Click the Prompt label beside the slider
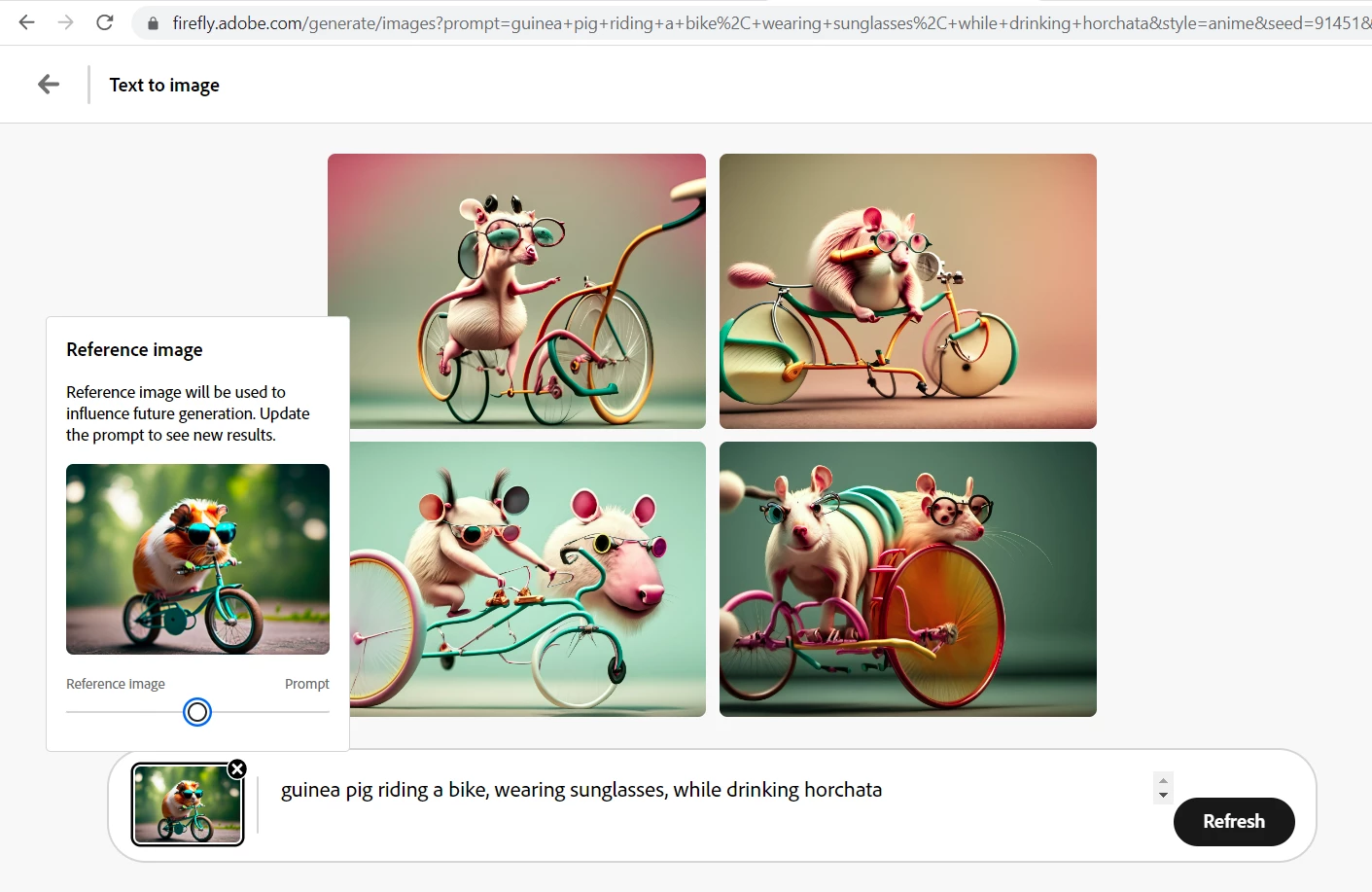Viewport: 1372px width, 892px height. coord(307,684)
